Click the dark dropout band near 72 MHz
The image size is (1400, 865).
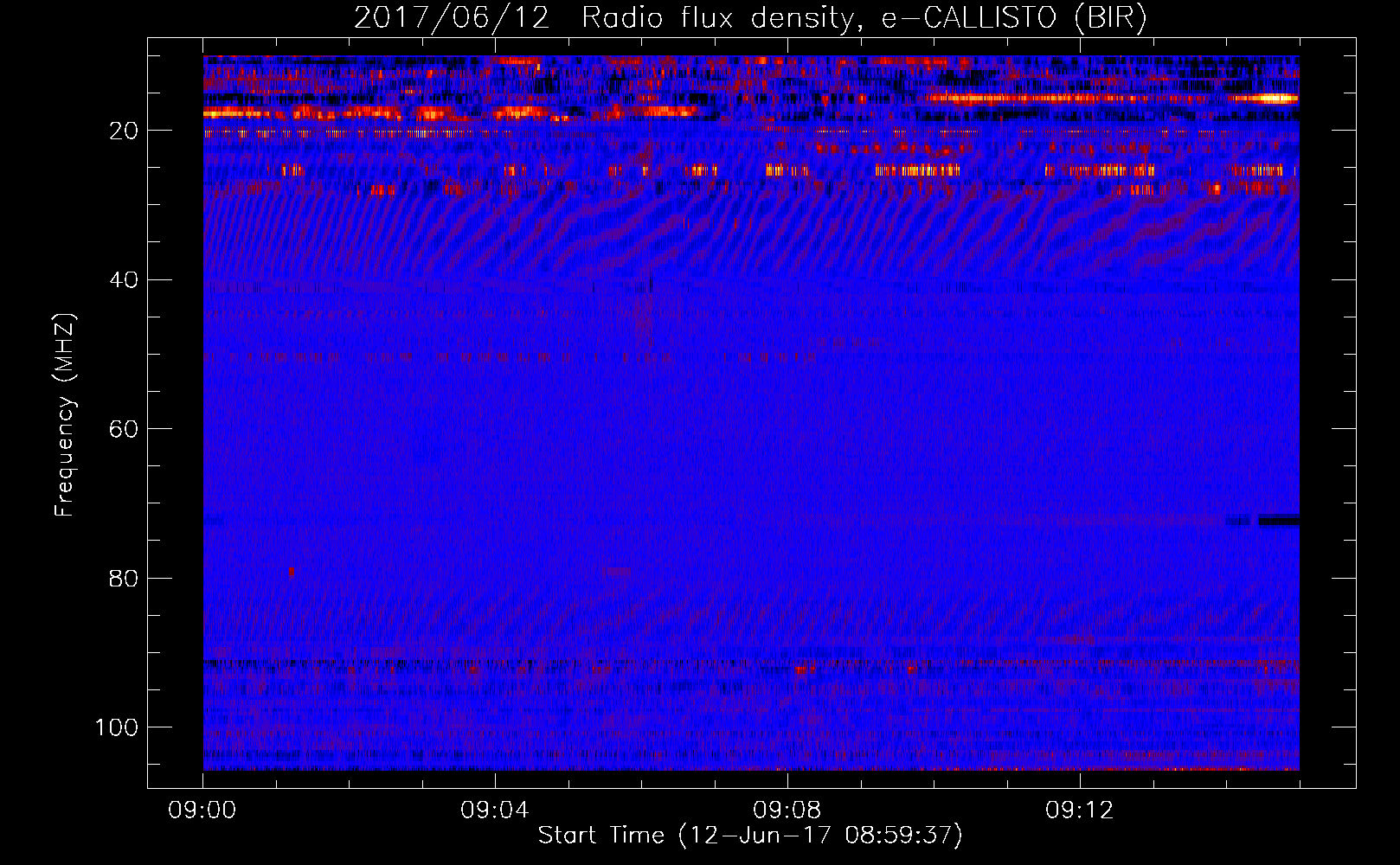pyautogui.click(x=1279, y=520)
